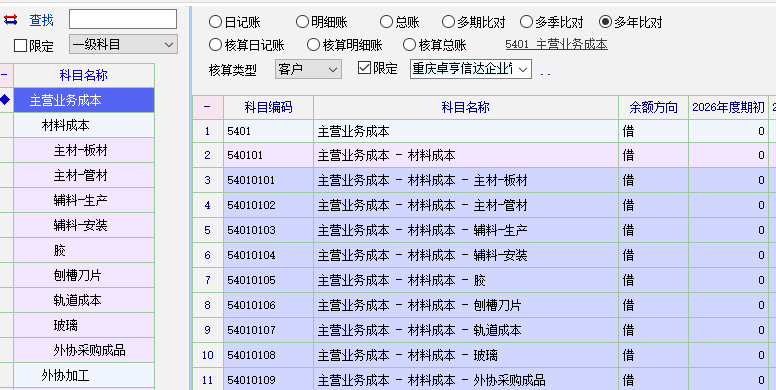Image resolution: width=776 pixels, height=390 pixels.
Task: Click the two-dot ellipsis after the customer box
Action: point(545,74)
